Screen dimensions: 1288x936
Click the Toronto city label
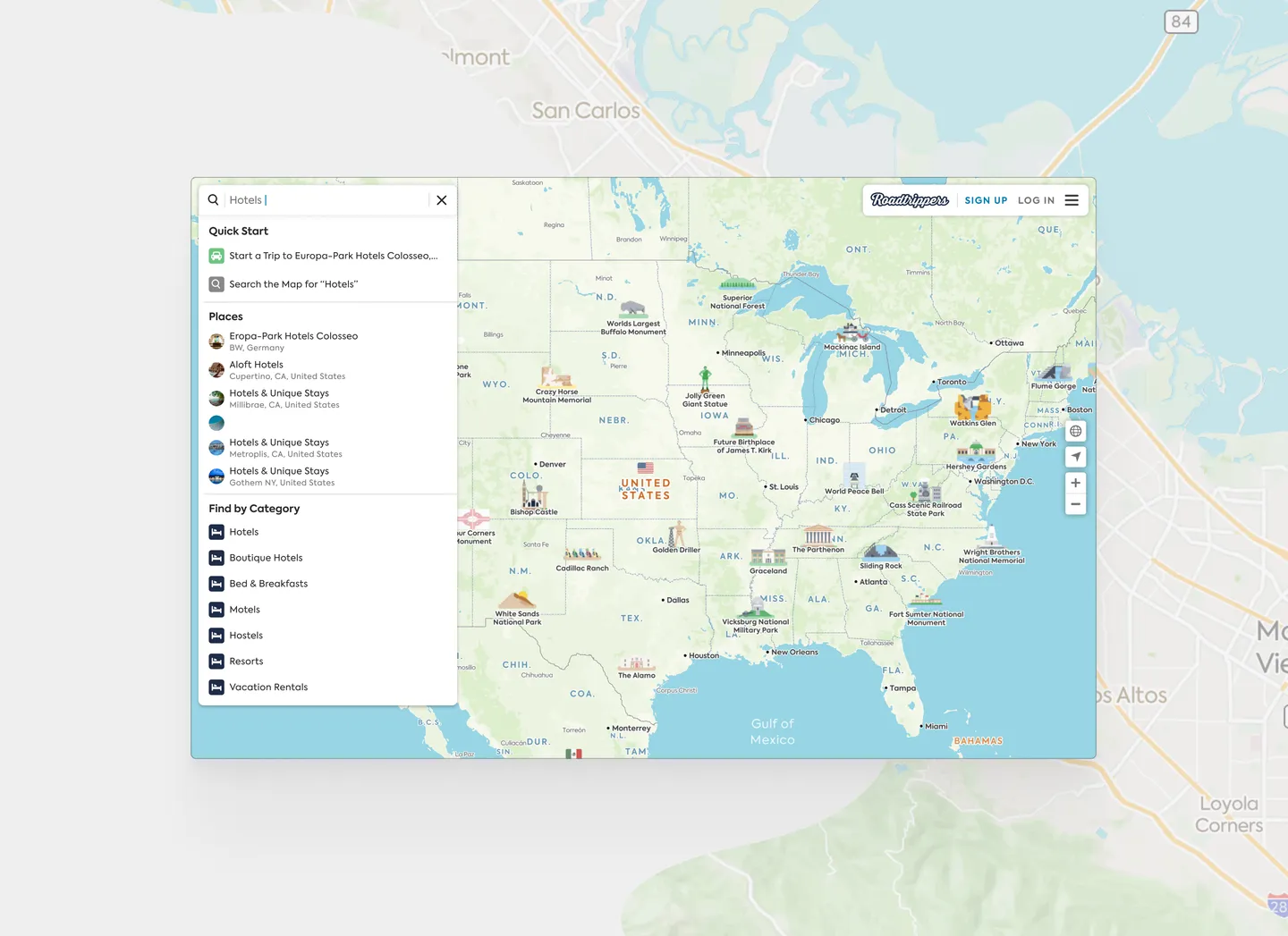[x=950, y=383]
